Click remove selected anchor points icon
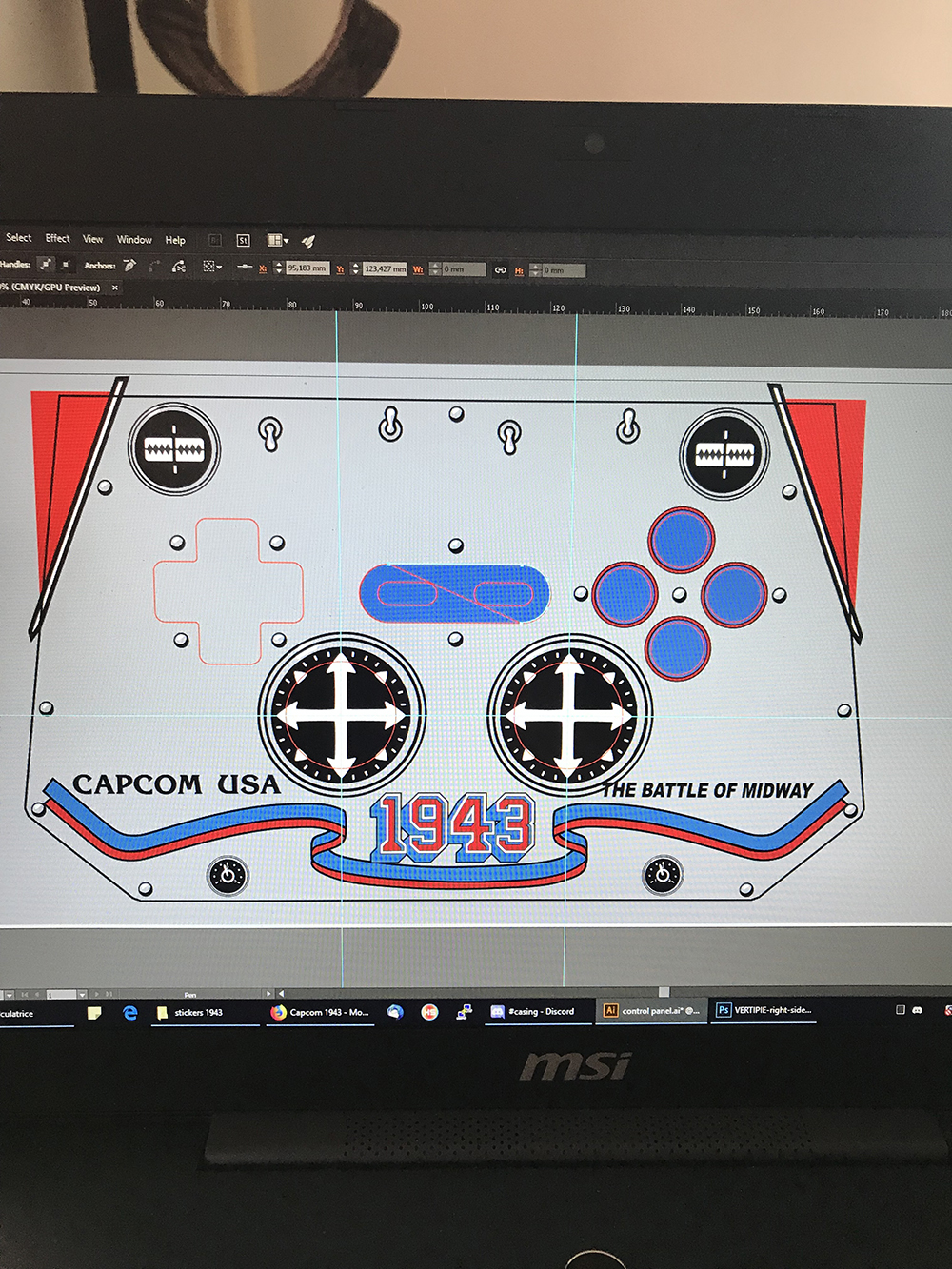Viewport: 952px width, 1269px height. (129, 266)
